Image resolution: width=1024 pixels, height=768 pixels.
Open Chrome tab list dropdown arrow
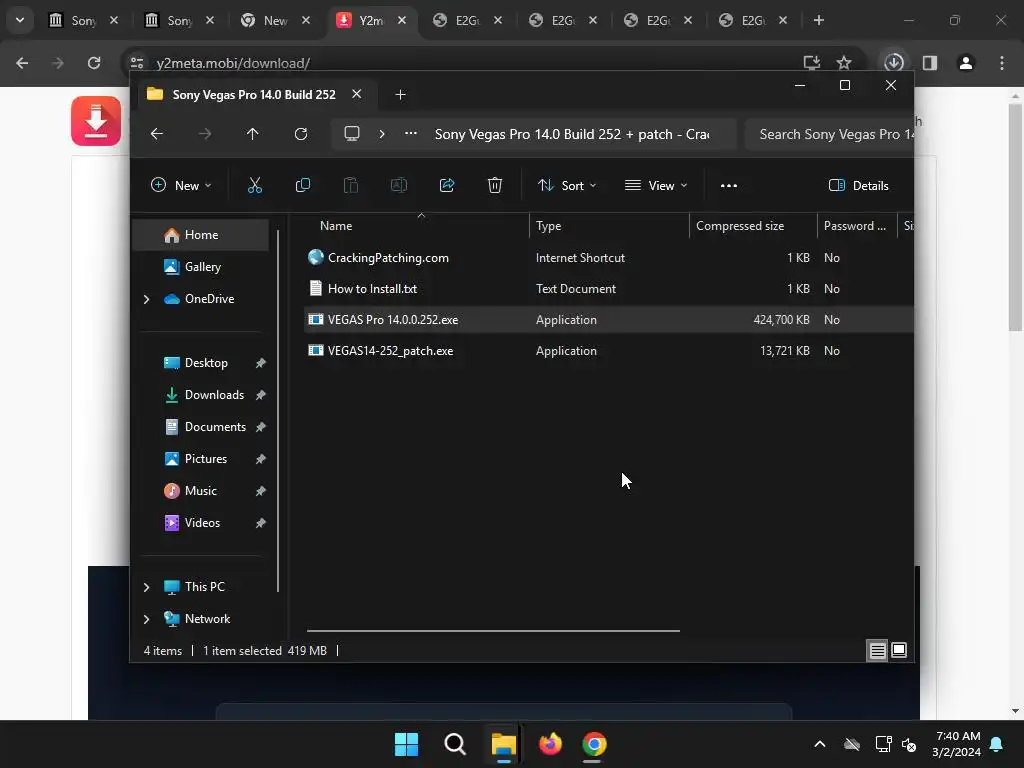20,20
